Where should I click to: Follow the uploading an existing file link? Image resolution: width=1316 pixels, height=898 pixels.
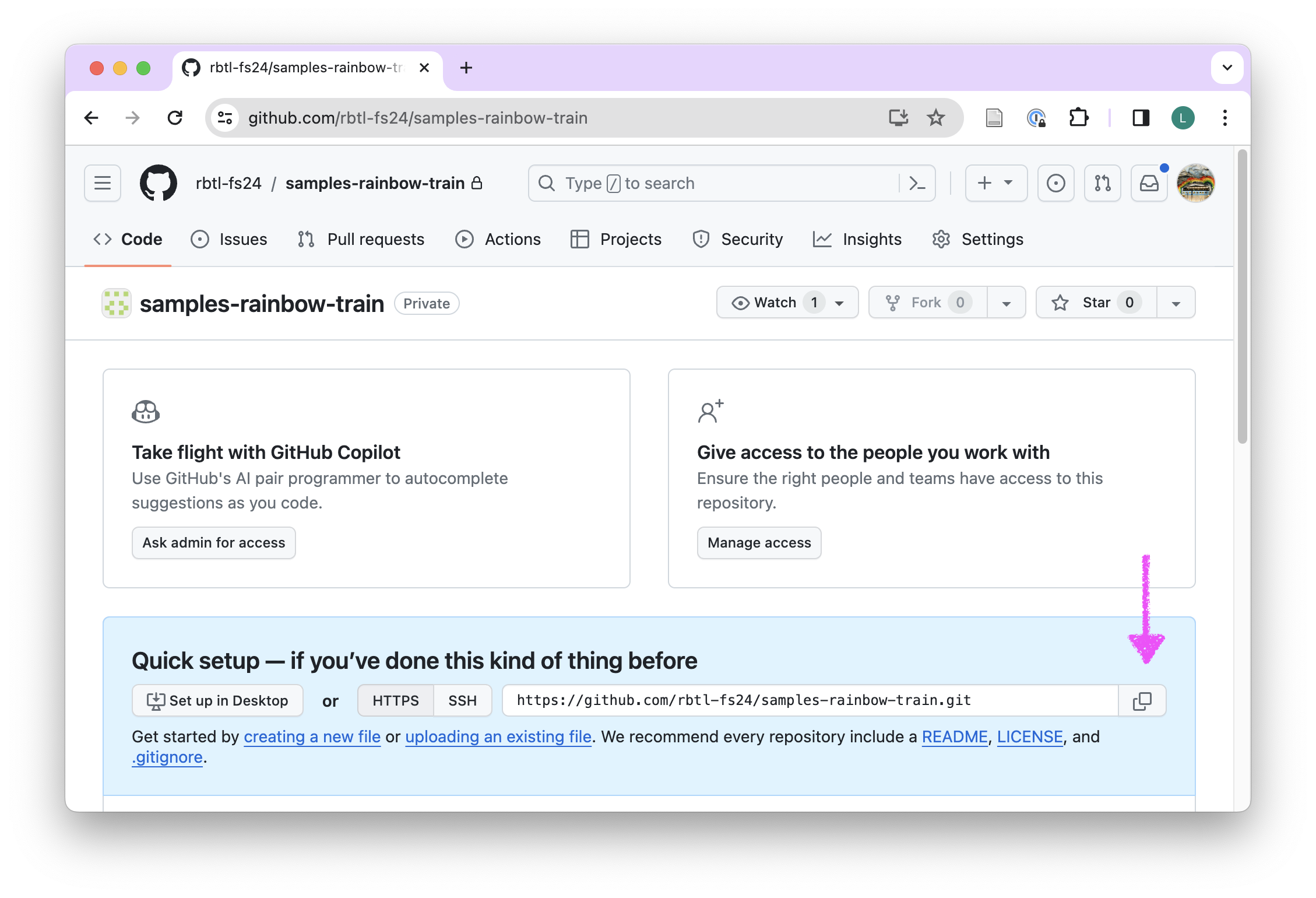498,736
